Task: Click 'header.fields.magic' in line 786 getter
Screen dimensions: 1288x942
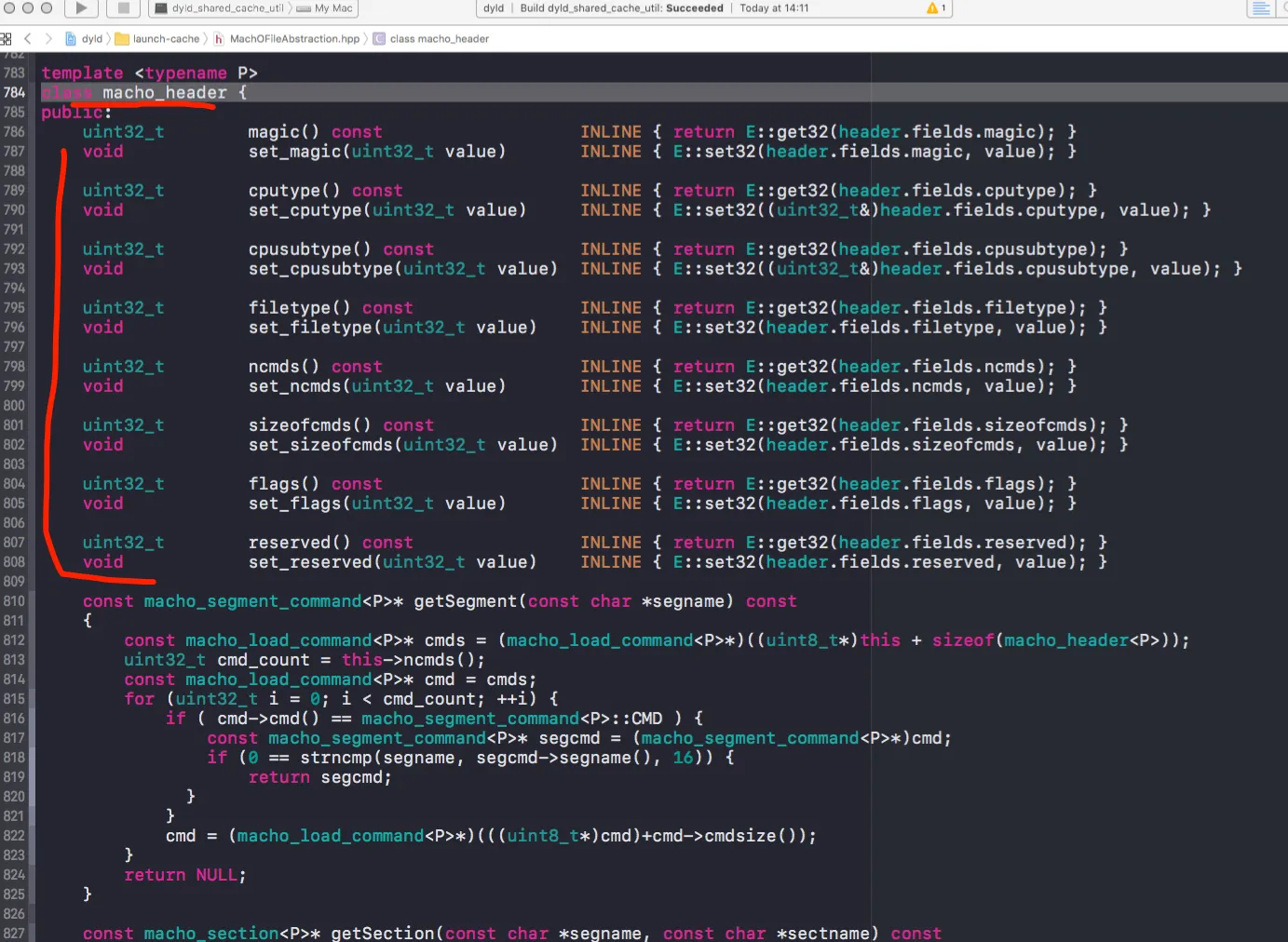Action: point(938,131)
